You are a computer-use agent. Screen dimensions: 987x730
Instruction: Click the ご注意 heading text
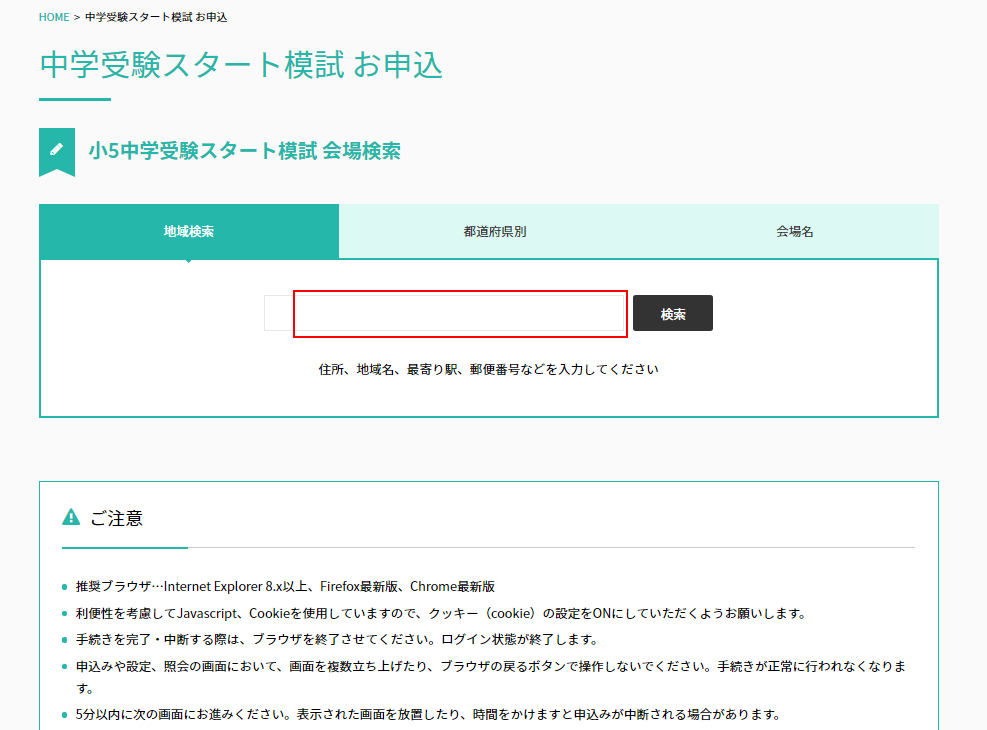116,518
